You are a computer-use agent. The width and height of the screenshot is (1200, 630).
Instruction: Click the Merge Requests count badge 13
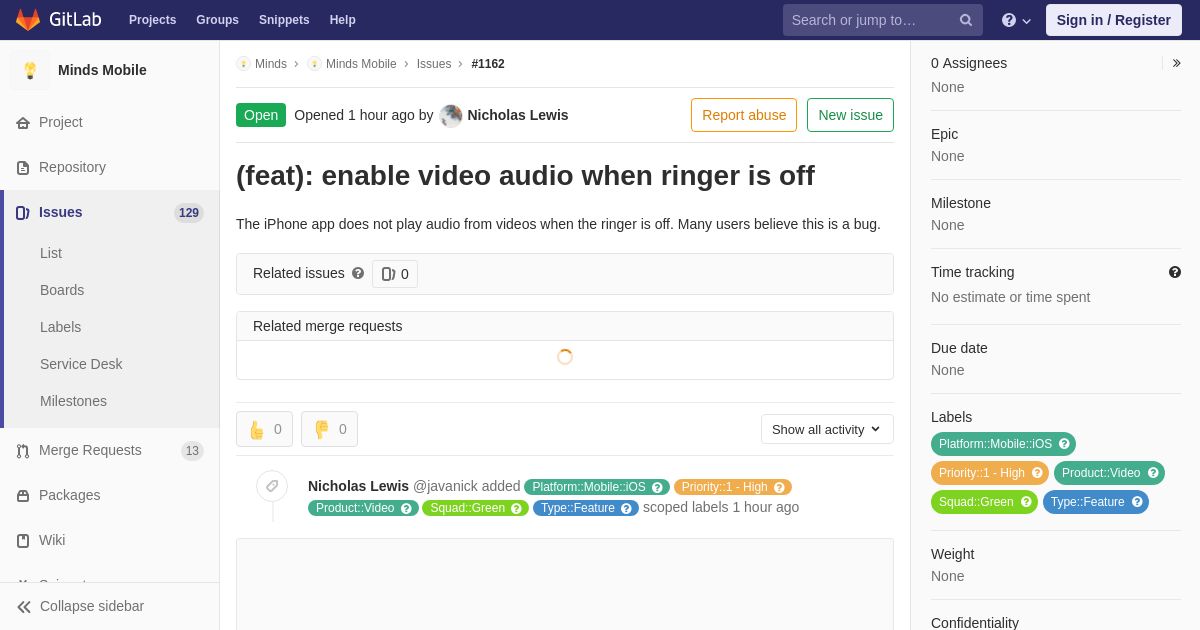[192, 451]
